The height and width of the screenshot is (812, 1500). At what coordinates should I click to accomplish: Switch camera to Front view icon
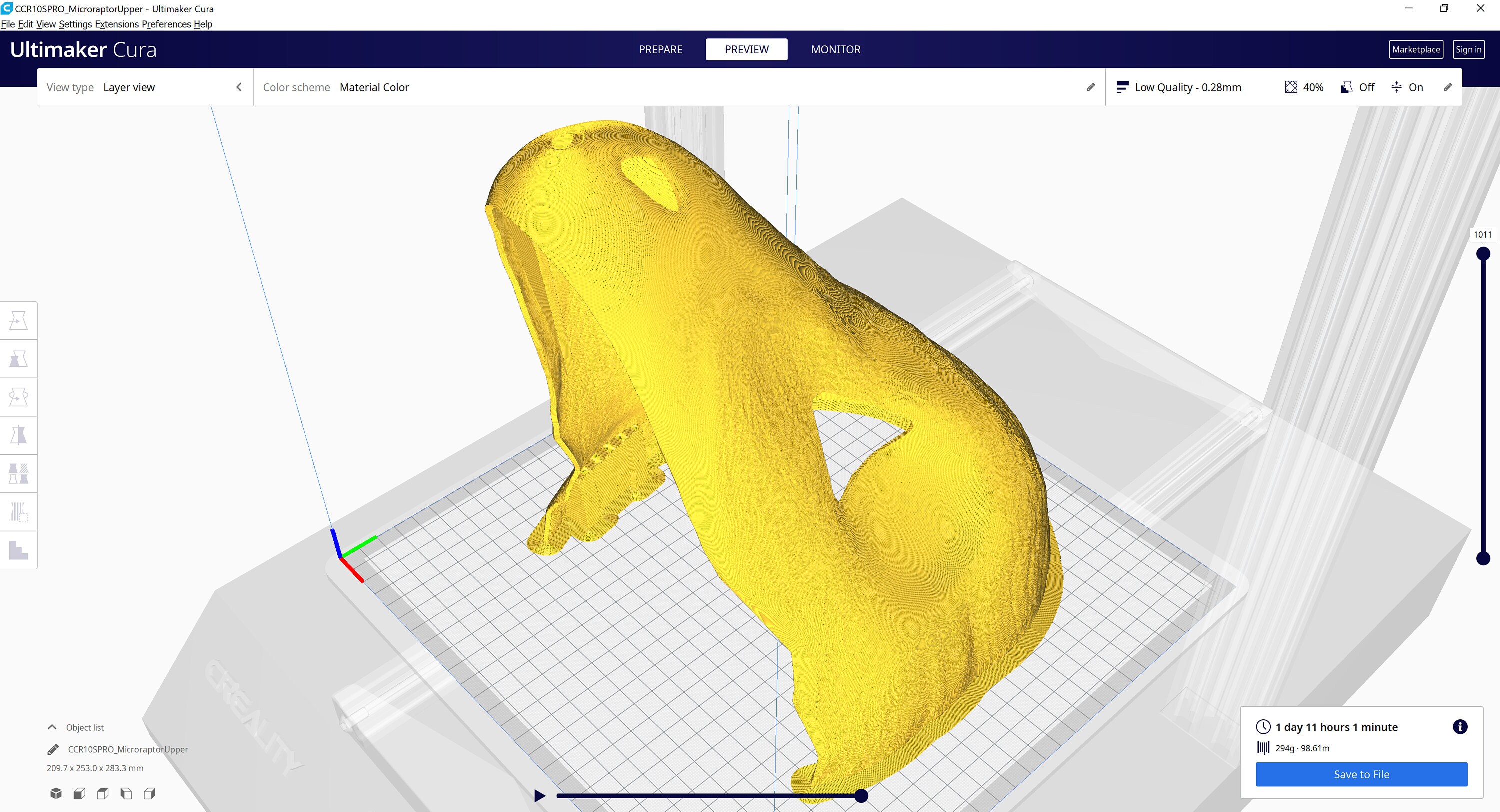(80, 793)
